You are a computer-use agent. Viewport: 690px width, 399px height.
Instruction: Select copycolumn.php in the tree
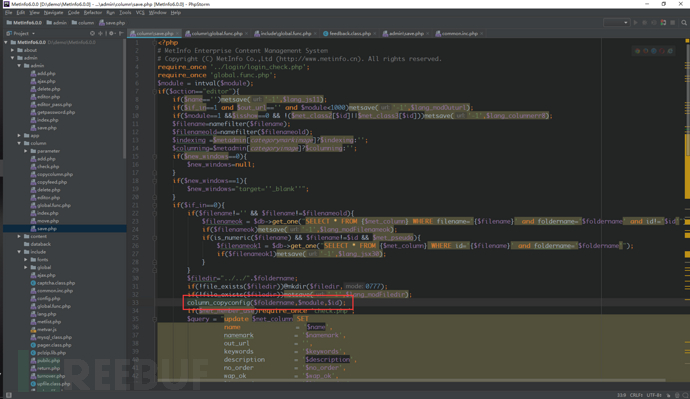pos(51,174)
